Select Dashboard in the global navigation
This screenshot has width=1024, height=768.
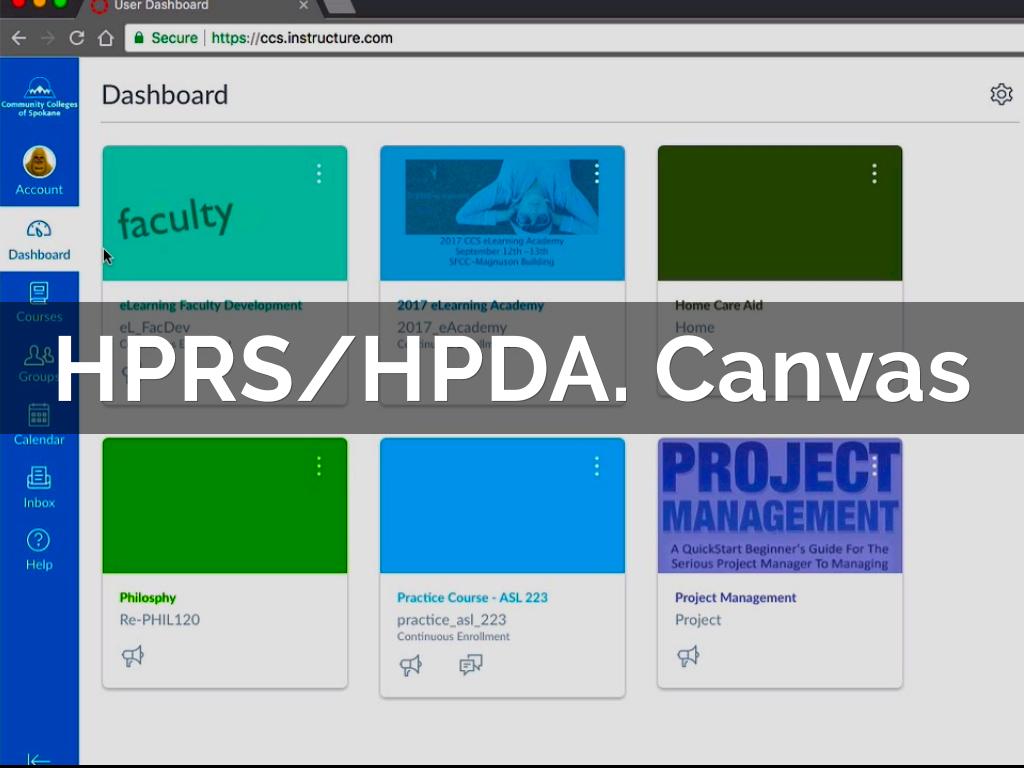click(39, 240)
